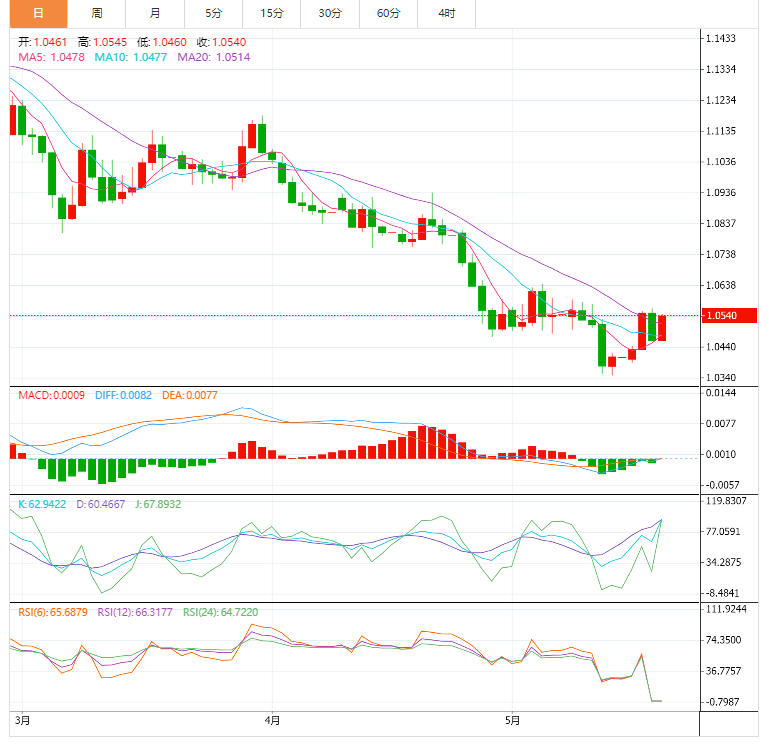
Task: Click the 开: 1.0461 open price value
Action: click(x=43, y=42)
